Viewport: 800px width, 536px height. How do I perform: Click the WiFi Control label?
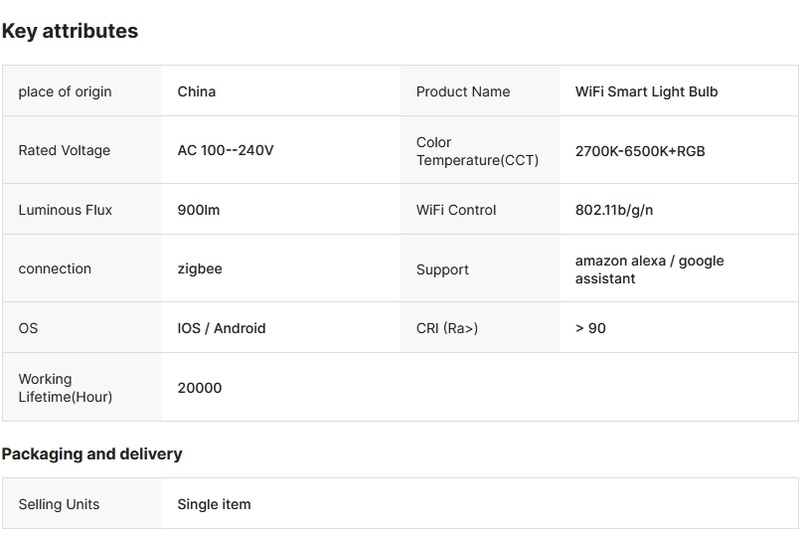tap(456, 210)
